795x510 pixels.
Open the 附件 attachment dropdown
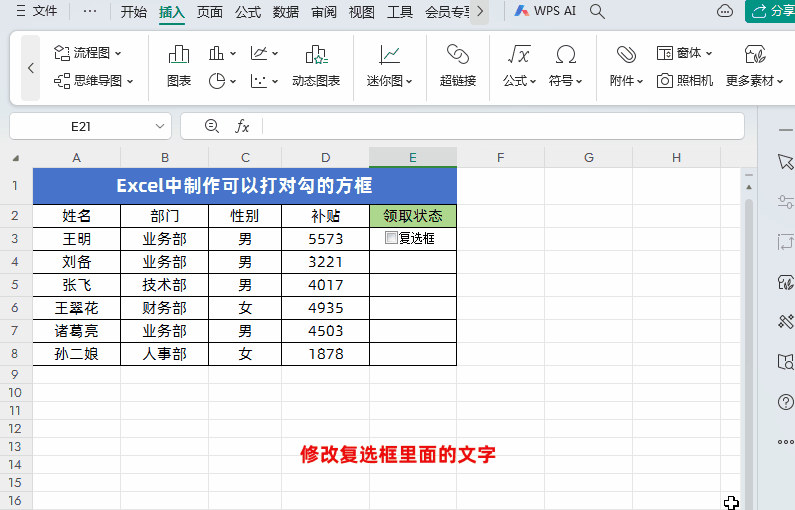point(626,66)
